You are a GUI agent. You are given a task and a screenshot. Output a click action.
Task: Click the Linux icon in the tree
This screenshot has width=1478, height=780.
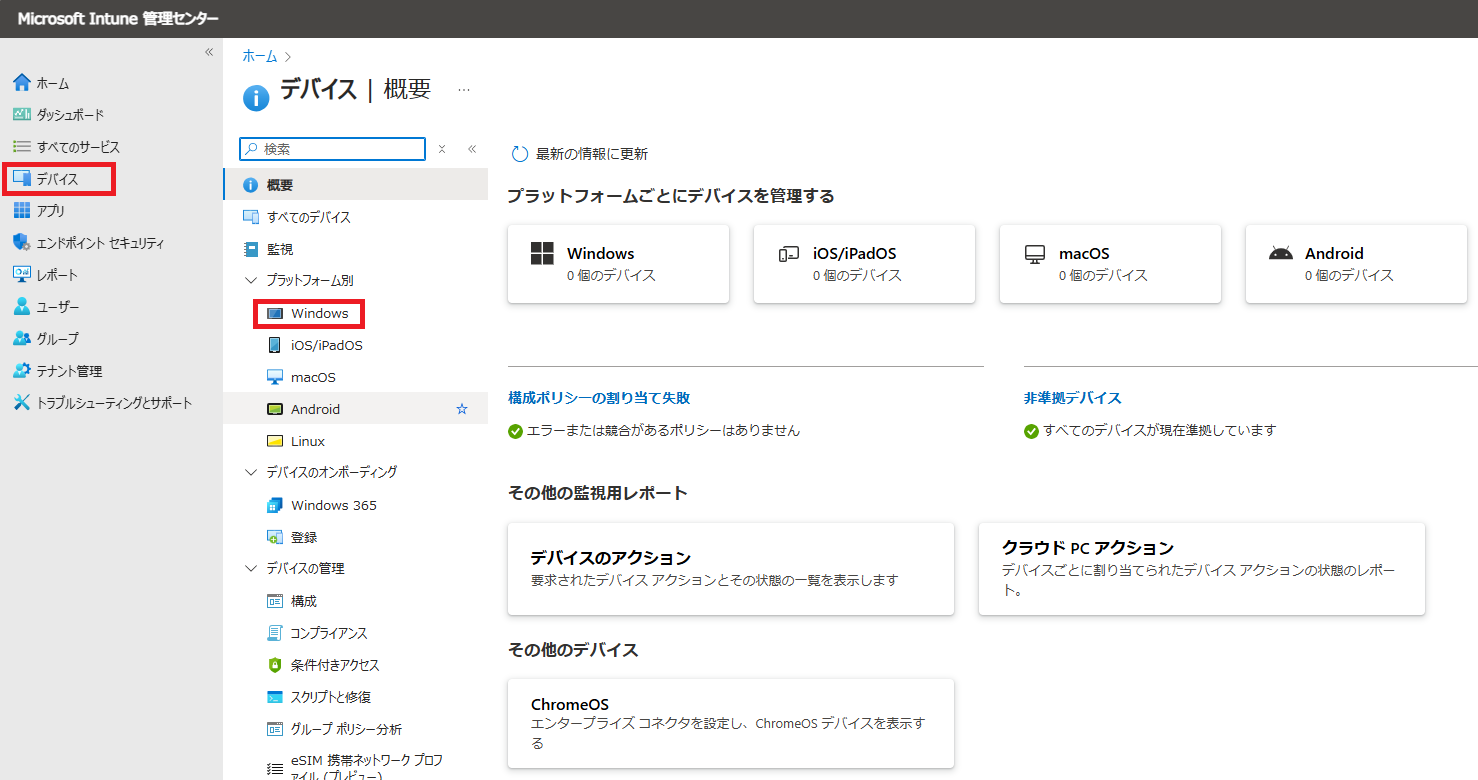275,441
